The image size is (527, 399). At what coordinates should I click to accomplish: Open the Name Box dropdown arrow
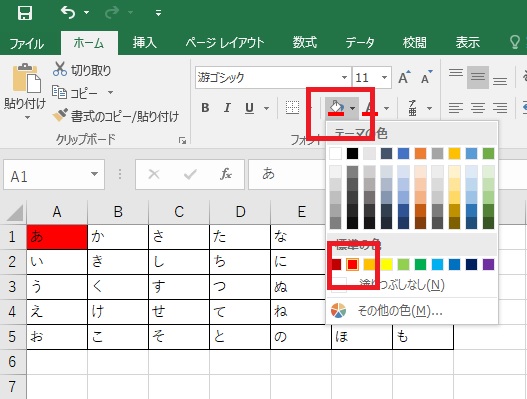click(94, 174)
